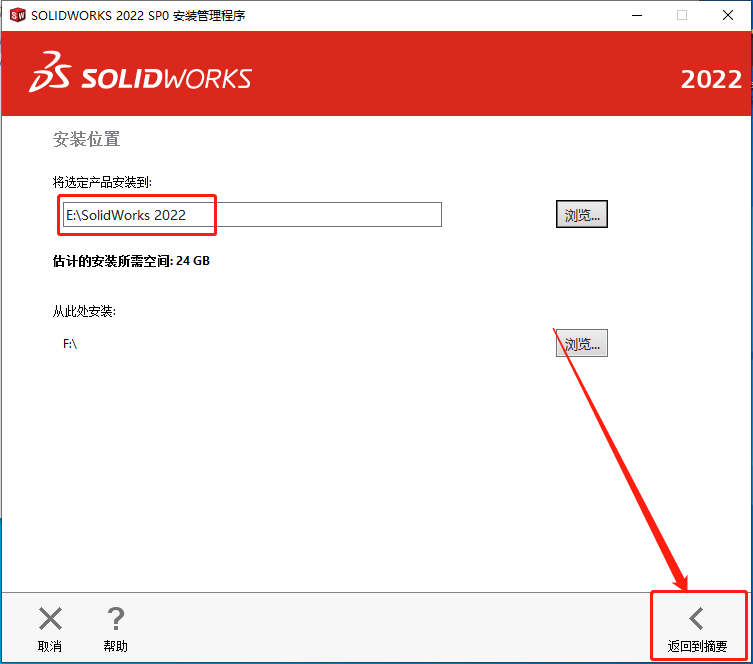This screenshot has width=753, height=664.
Task: Click the 安装位置 heading
Action: pyautogui.click(x=86, y=139)
